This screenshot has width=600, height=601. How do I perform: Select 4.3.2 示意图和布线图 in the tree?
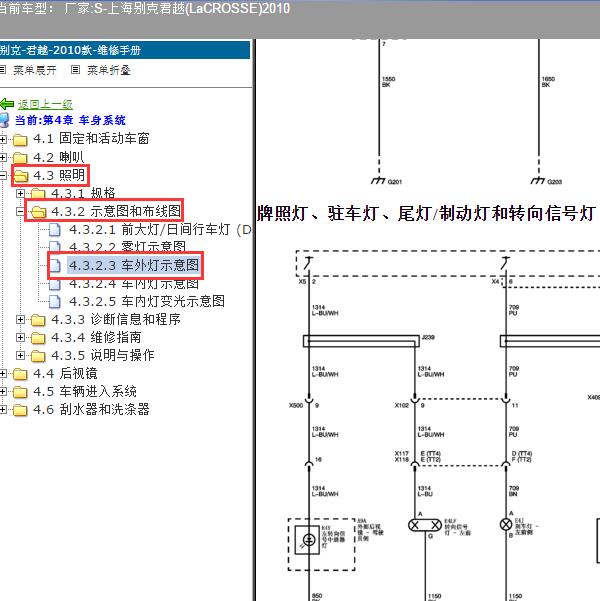click(116, 211)
